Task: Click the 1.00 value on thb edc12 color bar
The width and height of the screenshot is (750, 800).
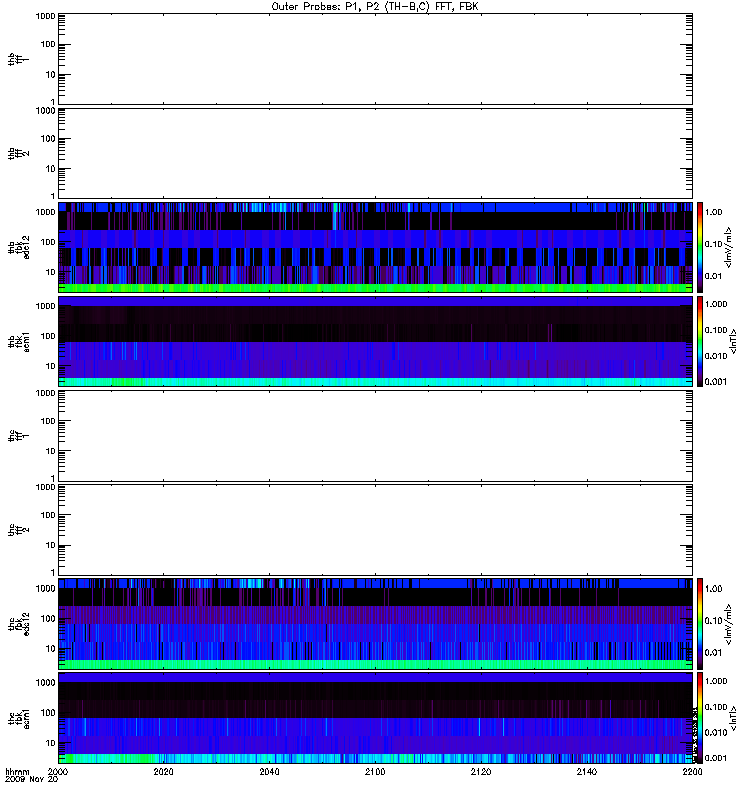Action: click(x=714, y=212)
